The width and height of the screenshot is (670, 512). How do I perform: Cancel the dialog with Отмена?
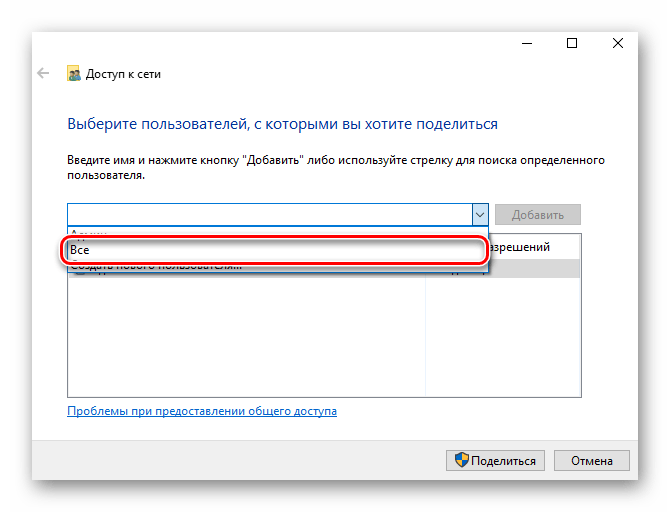(x=592, y=460)
